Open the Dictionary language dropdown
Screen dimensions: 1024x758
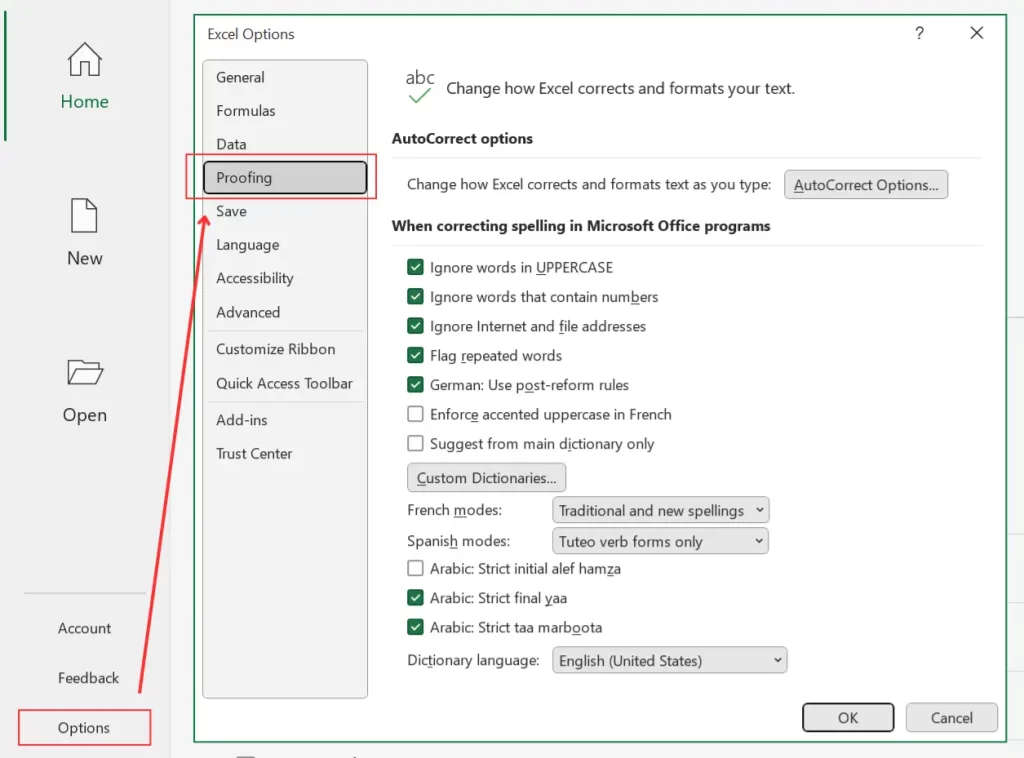[x=669, y=660]
